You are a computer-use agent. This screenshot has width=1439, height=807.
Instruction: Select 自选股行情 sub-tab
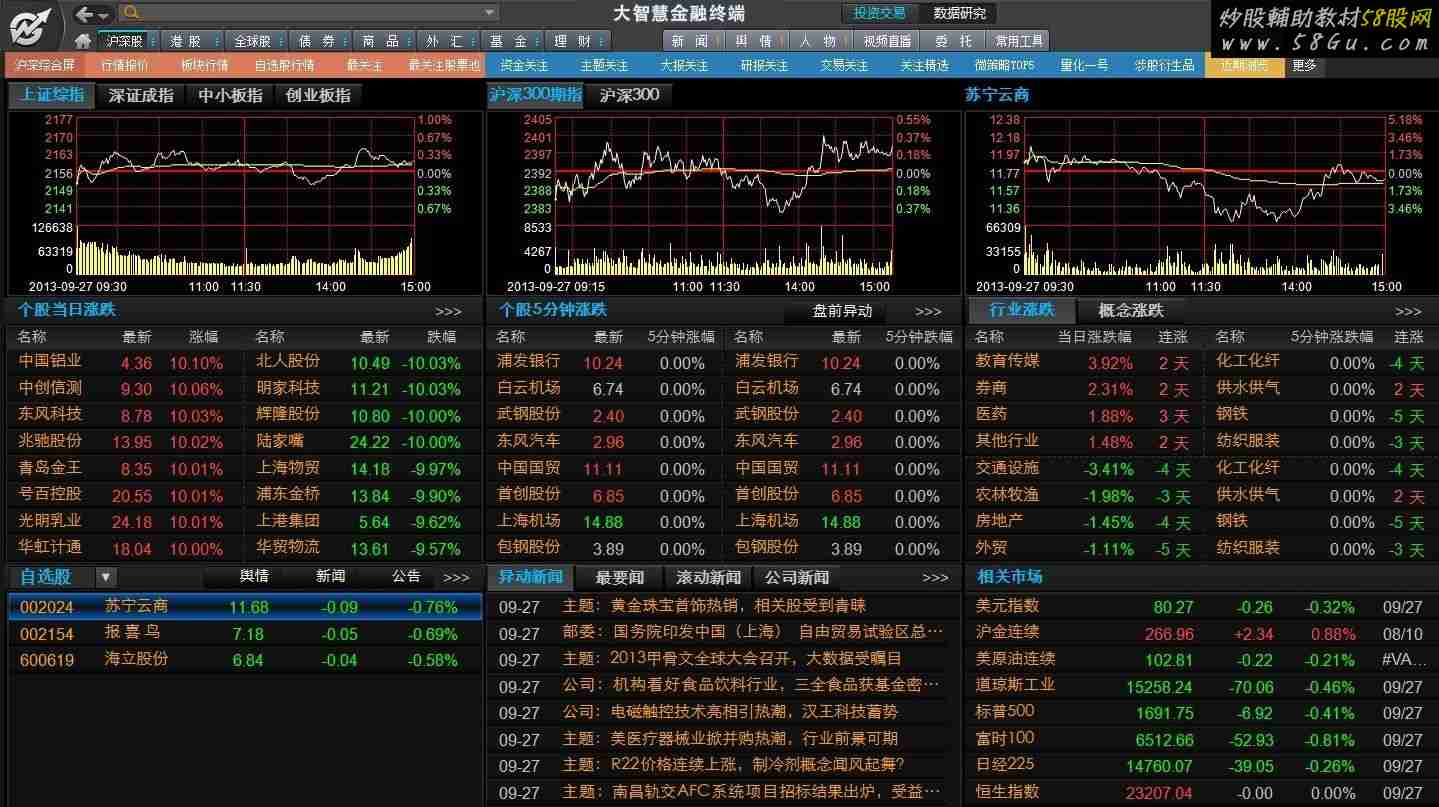284,65
